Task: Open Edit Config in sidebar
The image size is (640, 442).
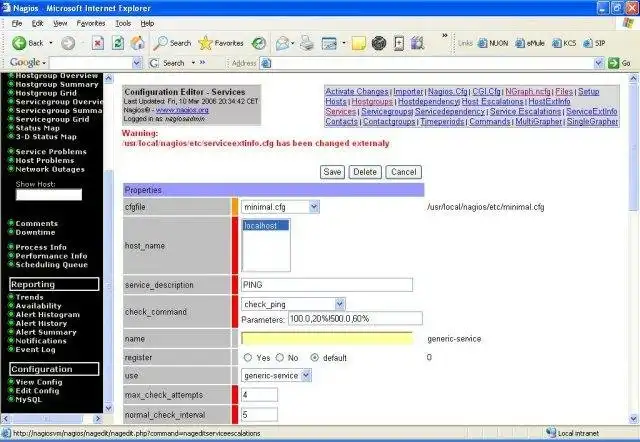Action: coord(37,391)
